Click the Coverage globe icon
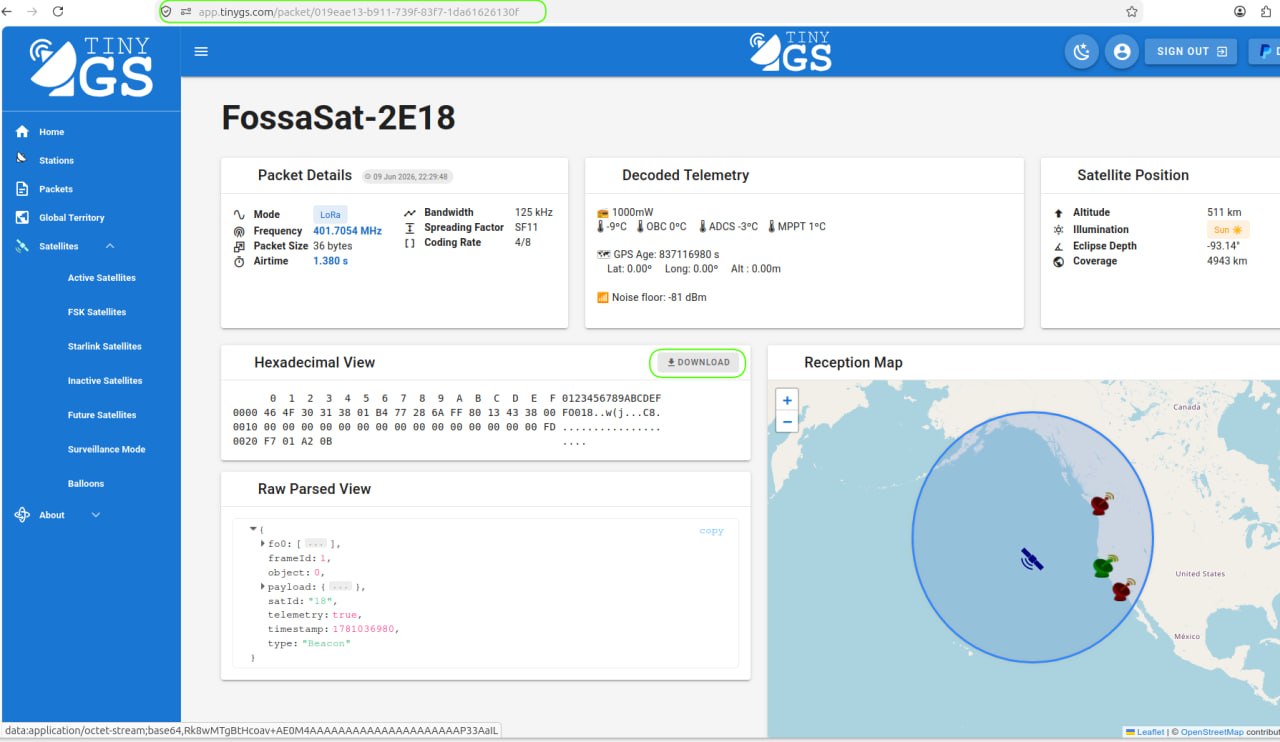Screen dimensions: 1280x742 click(x=1059, y=261)
